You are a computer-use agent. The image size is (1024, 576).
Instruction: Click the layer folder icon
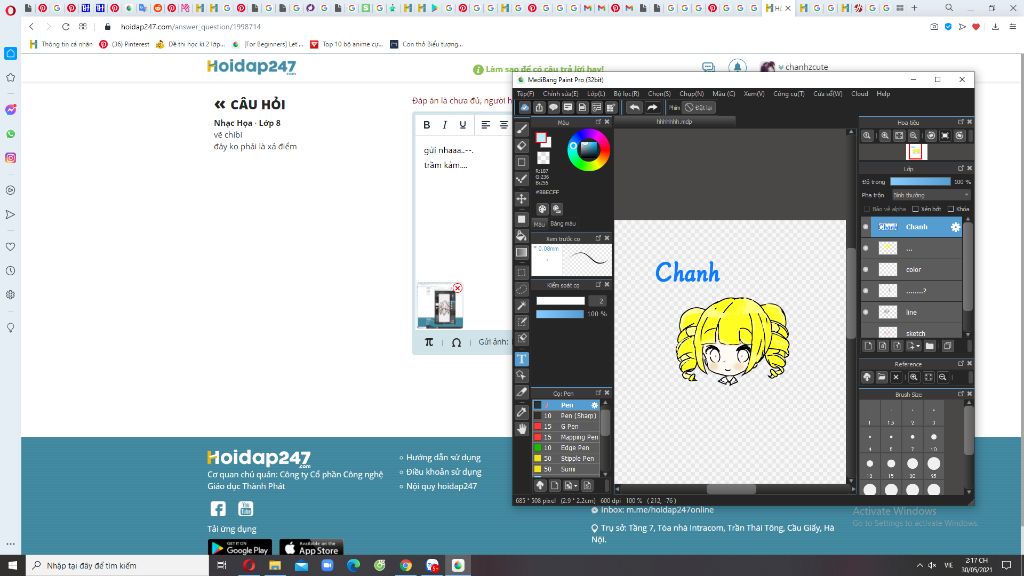click(929, 346)
